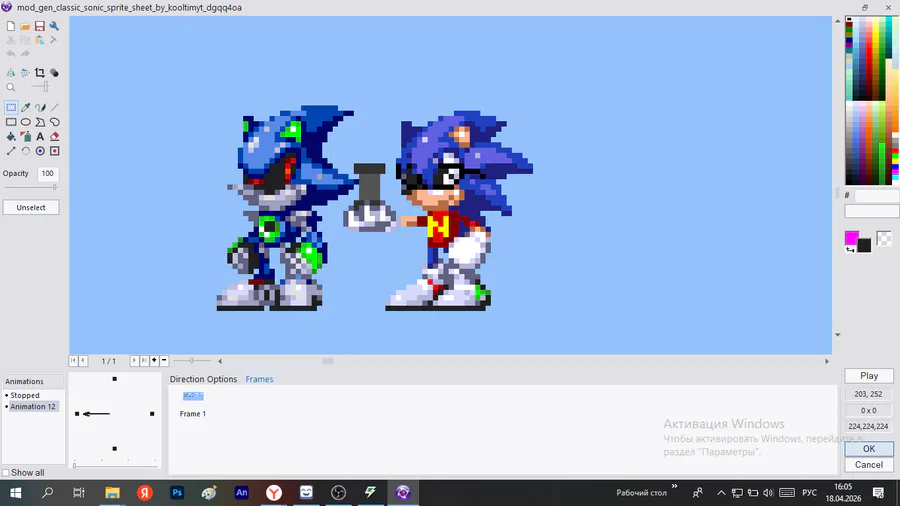Select the bottom direction square
This screenshot has height=506, width=900.
pyautogui.click(x=115, y=449)
